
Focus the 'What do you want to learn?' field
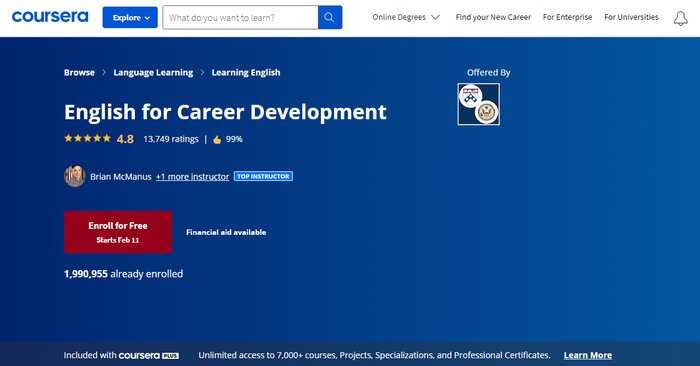[240, 17]
